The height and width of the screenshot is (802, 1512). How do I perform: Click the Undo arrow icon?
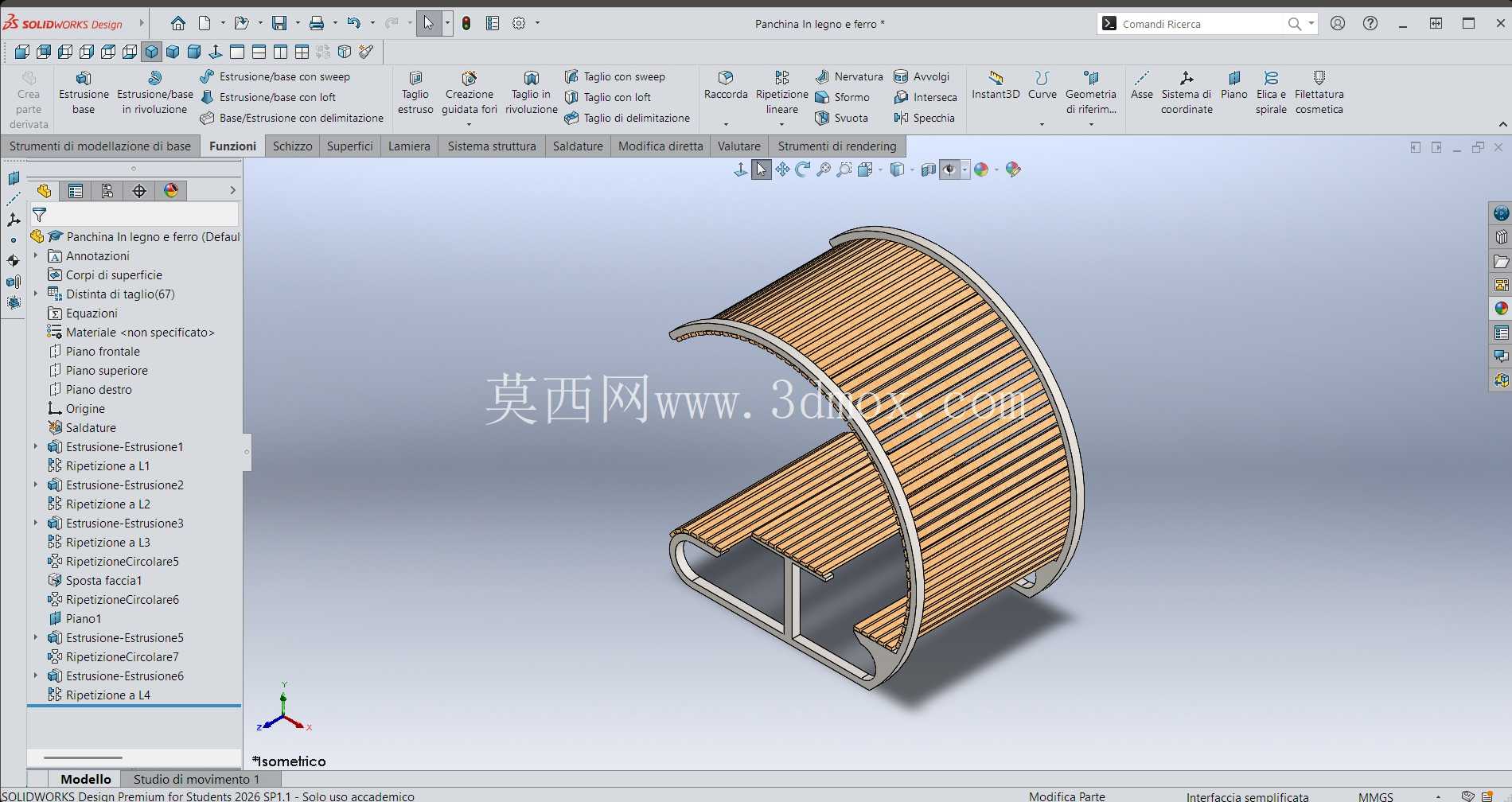(353, 23)
